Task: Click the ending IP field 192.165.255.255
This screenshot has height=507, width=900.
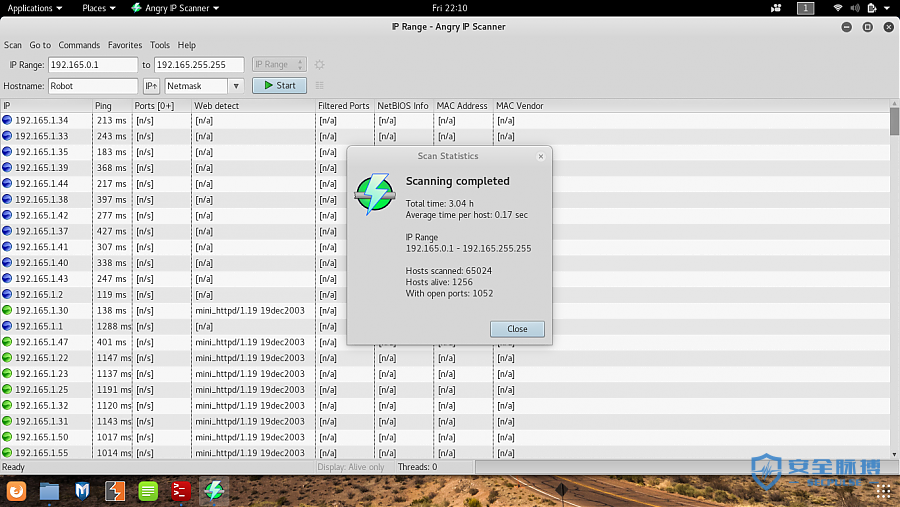Action: pos(199,64)
